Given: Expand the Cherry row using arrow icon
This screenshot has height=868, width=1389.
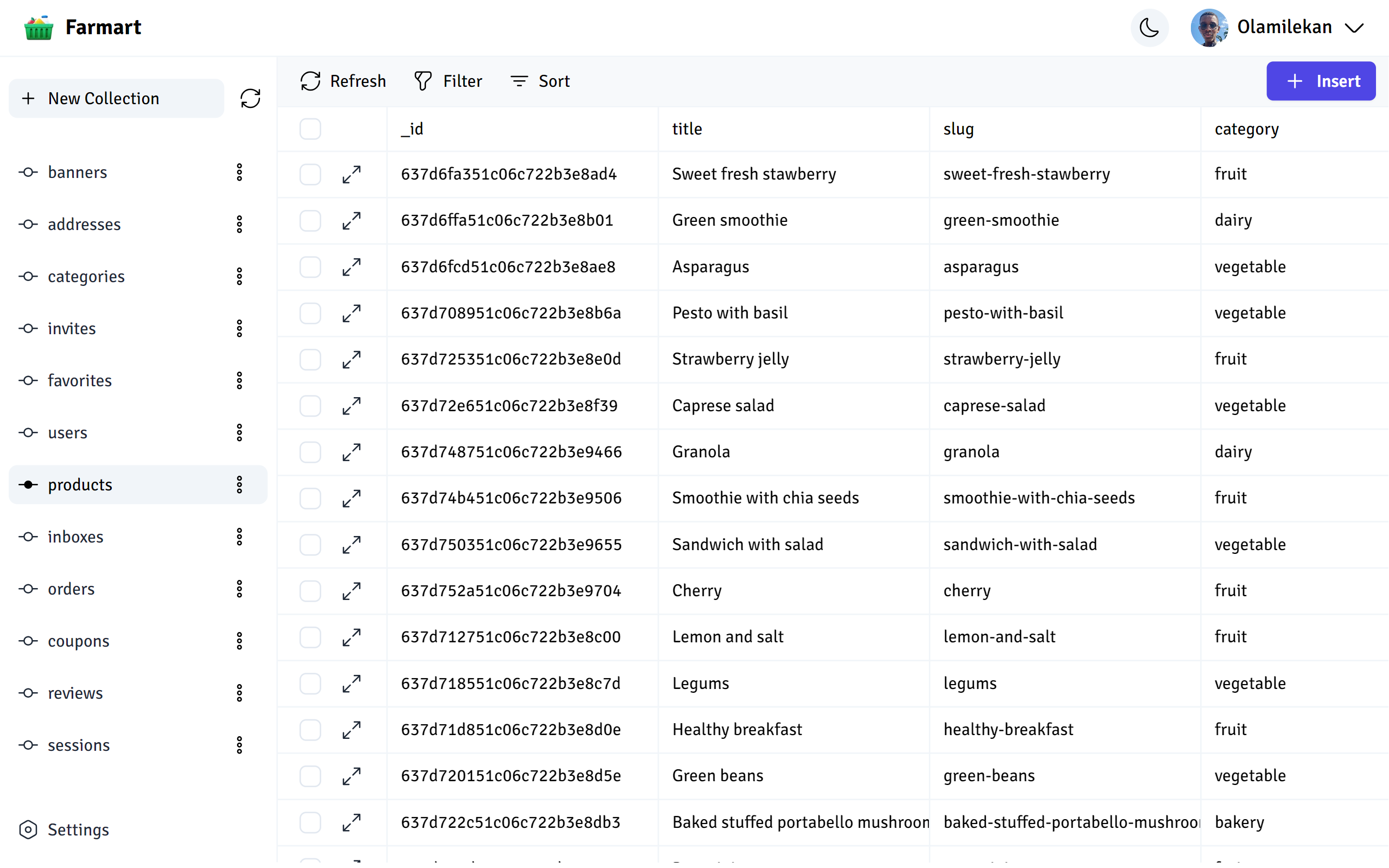Looking at the screenshot, I should [351, 591].
